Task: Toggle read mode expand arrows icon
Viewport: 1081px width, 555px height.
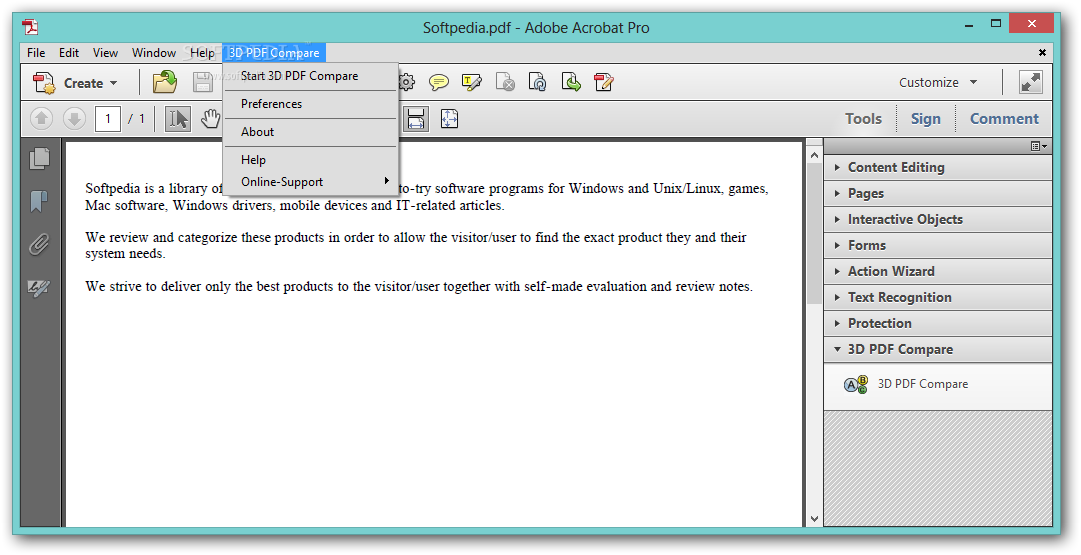Action: [x=1031, y=82]
